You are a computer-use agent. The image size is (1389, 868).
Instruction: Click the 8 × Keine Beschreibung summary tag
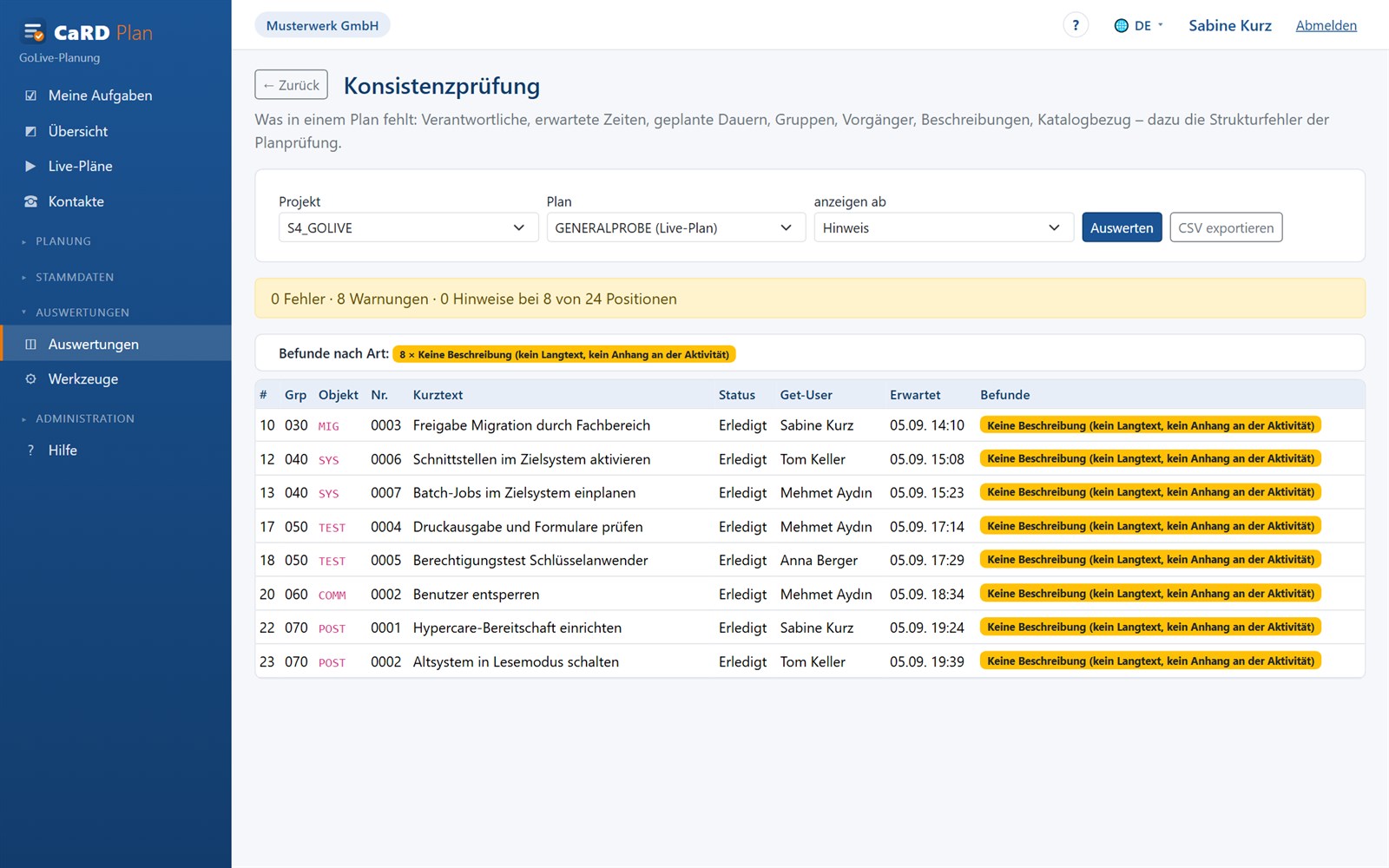coord(564,354)
